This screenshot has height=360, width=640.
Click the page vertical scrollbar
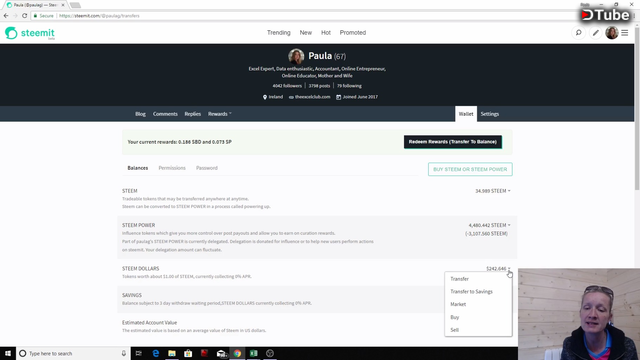click(x=637, y=110)
